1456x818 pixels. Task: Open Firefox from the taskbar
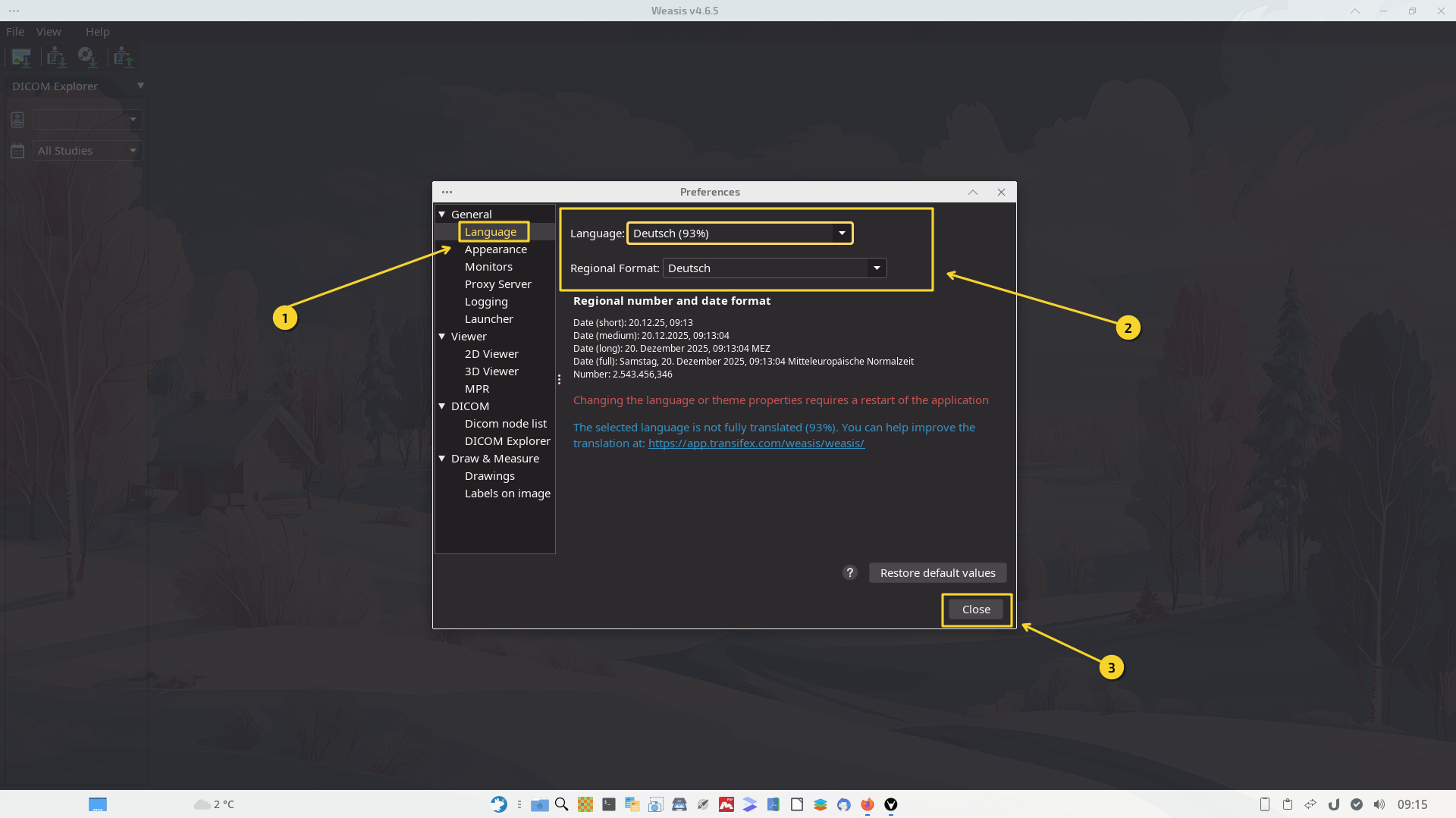click(x=867, y=804)
